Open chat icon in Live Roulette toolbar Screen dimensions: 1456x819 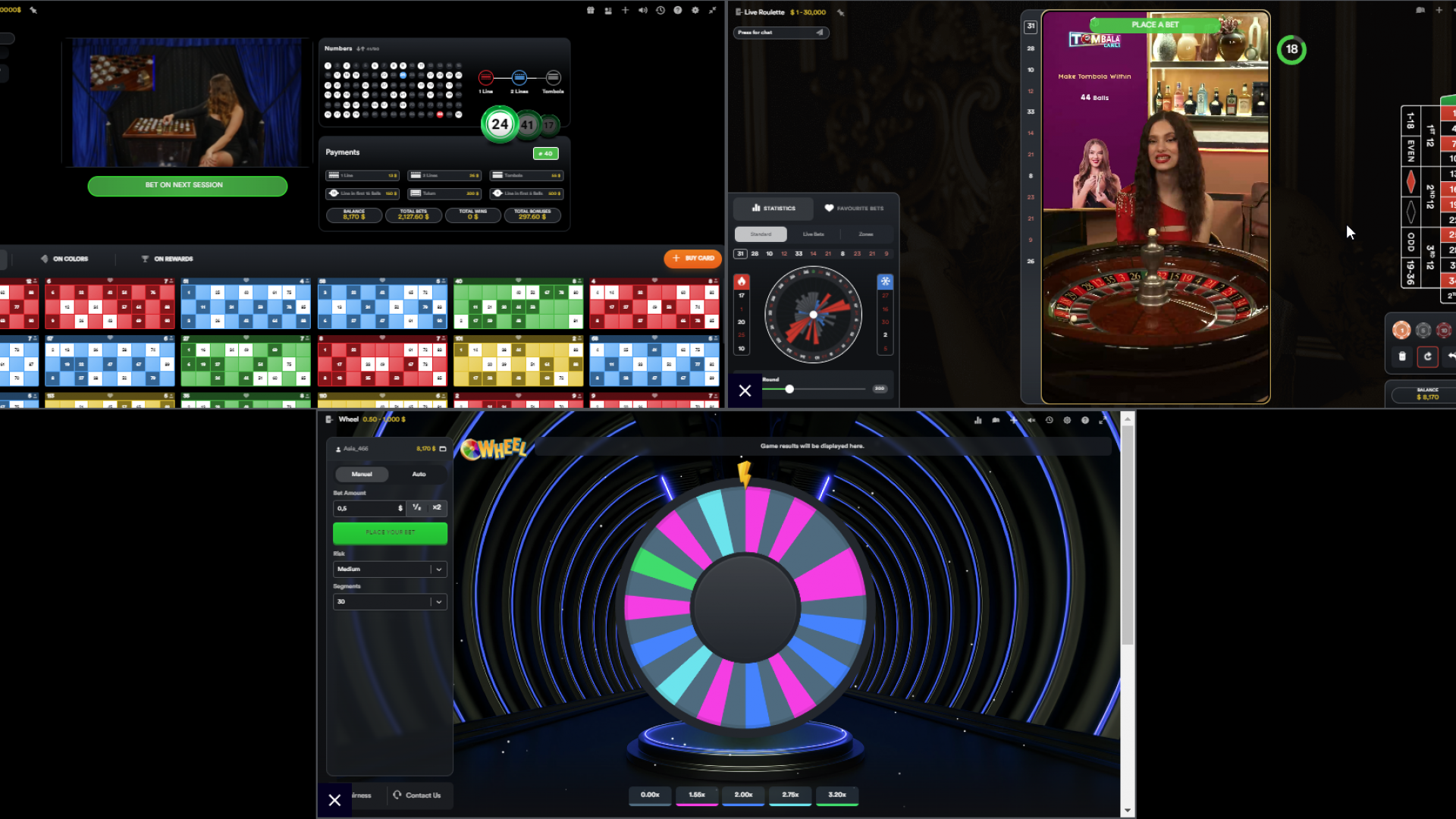[1420, 11]
